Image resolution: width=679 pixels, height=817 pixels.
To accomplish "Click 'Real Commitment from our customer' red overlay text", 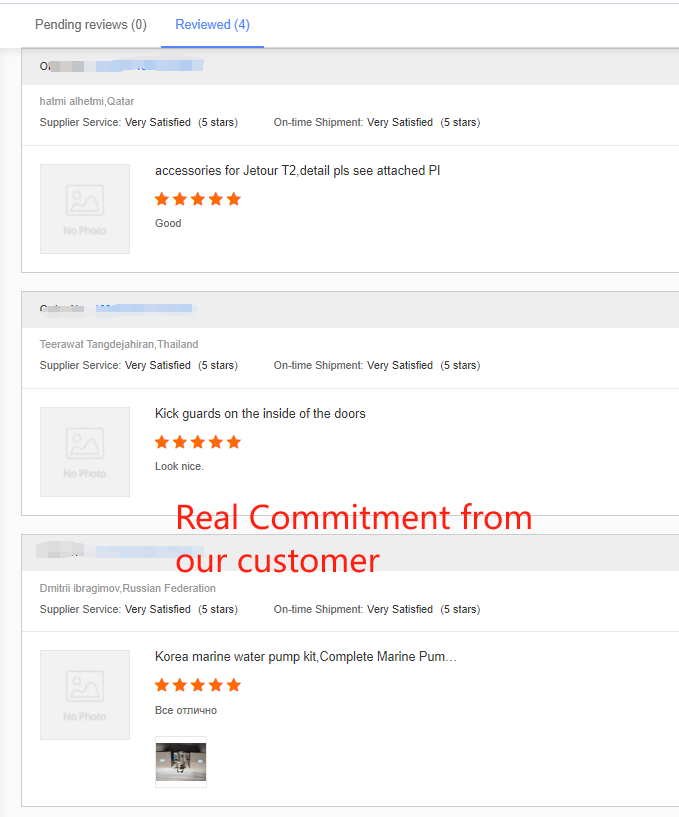I will pos(353,538).
